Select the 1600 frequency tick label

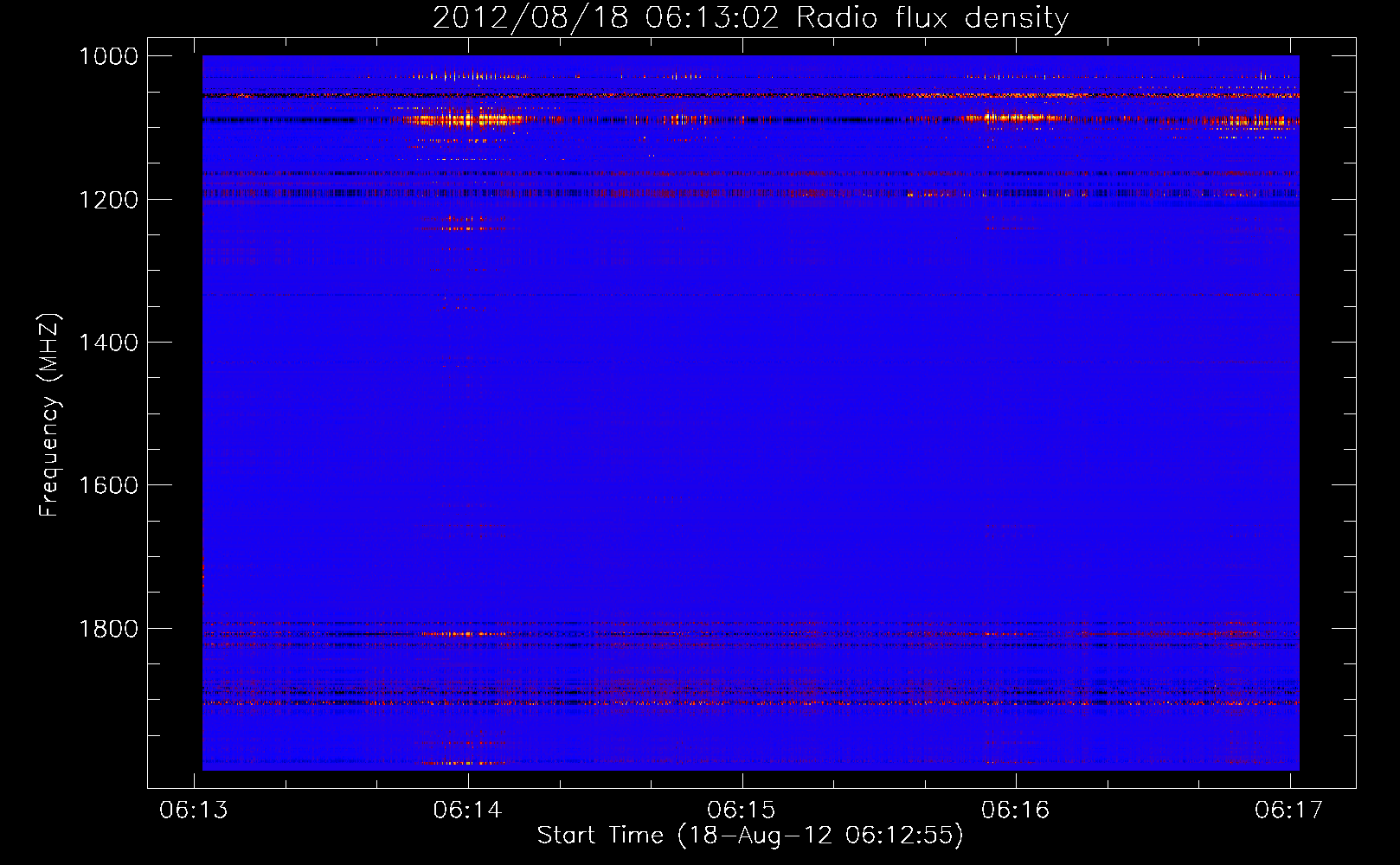(108, 485)
